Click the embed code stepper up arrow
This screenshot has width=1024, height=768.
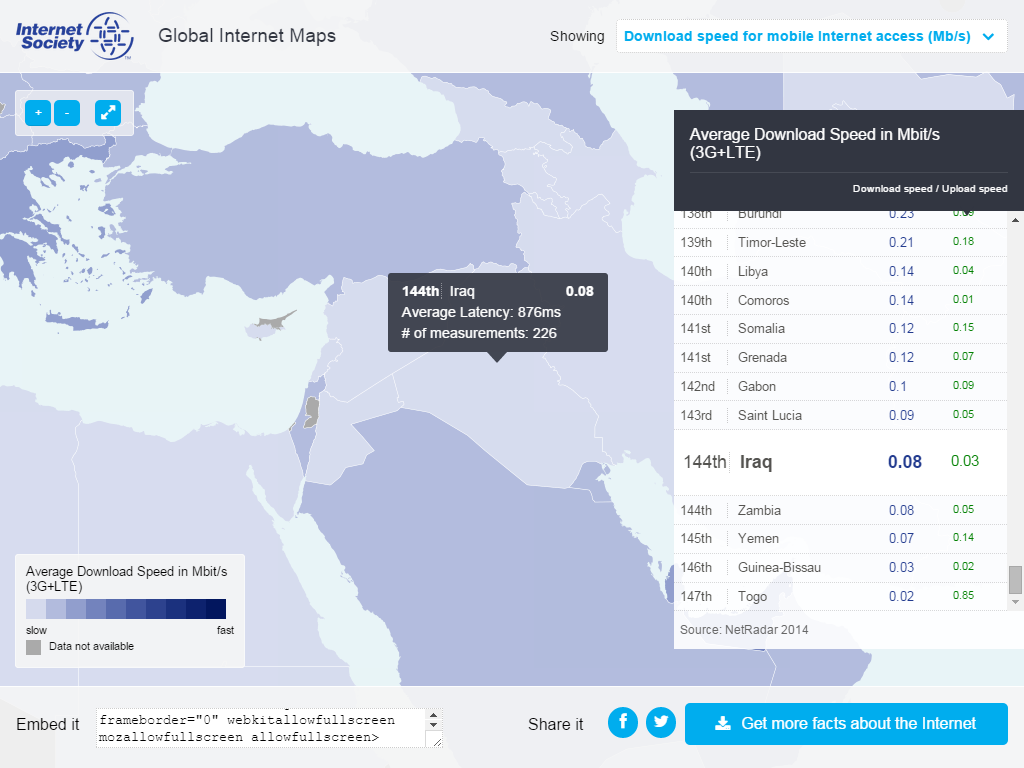click(x=433, y=715)
